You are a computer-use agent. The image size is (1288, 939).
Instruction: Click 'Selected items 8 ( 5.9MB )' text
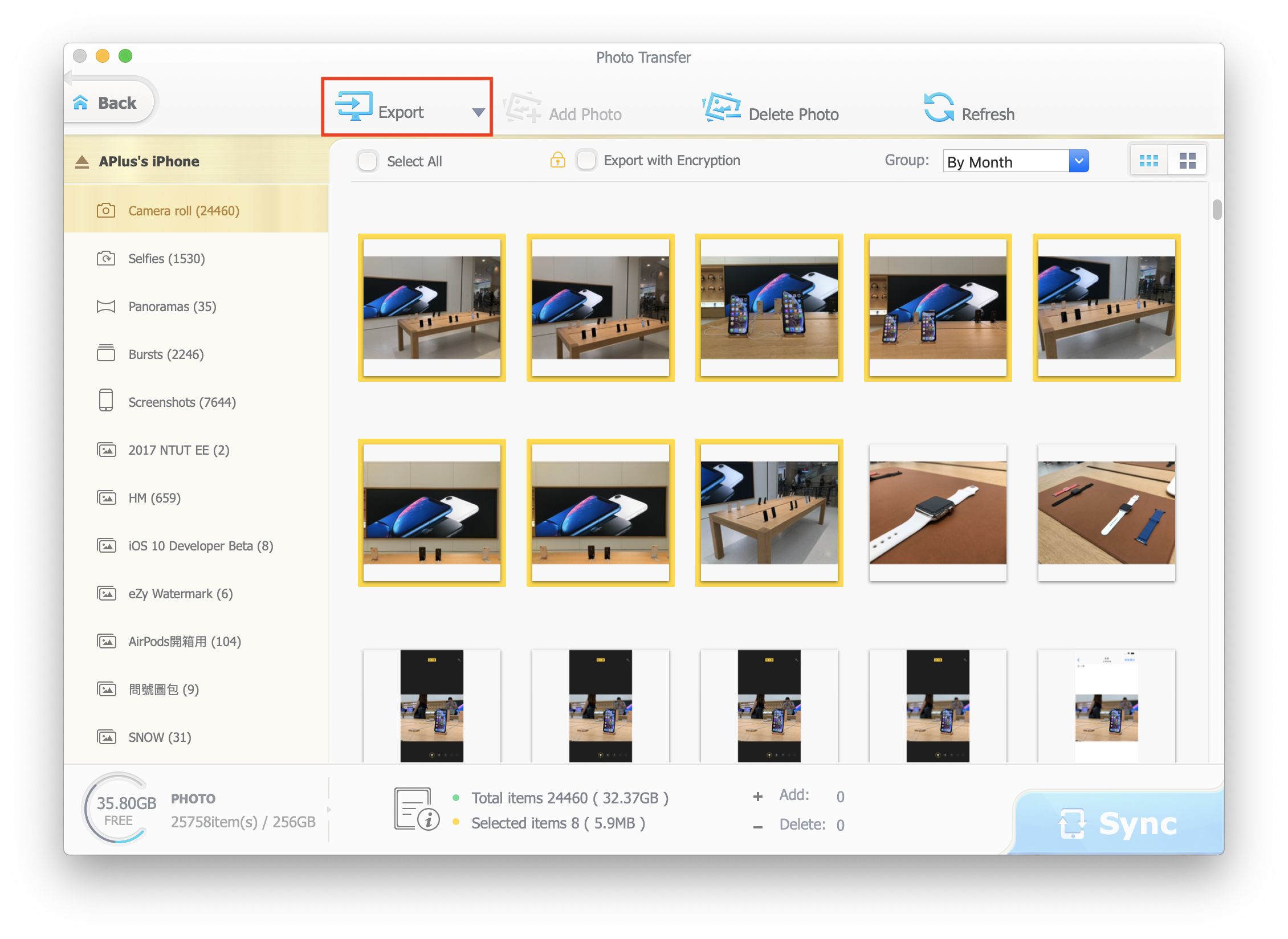point(559,823)
